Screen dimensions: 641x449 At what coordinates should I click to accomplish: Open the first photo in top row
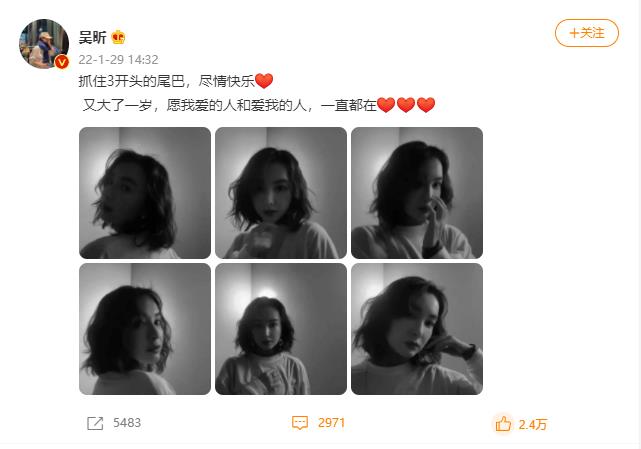[145, 193]
